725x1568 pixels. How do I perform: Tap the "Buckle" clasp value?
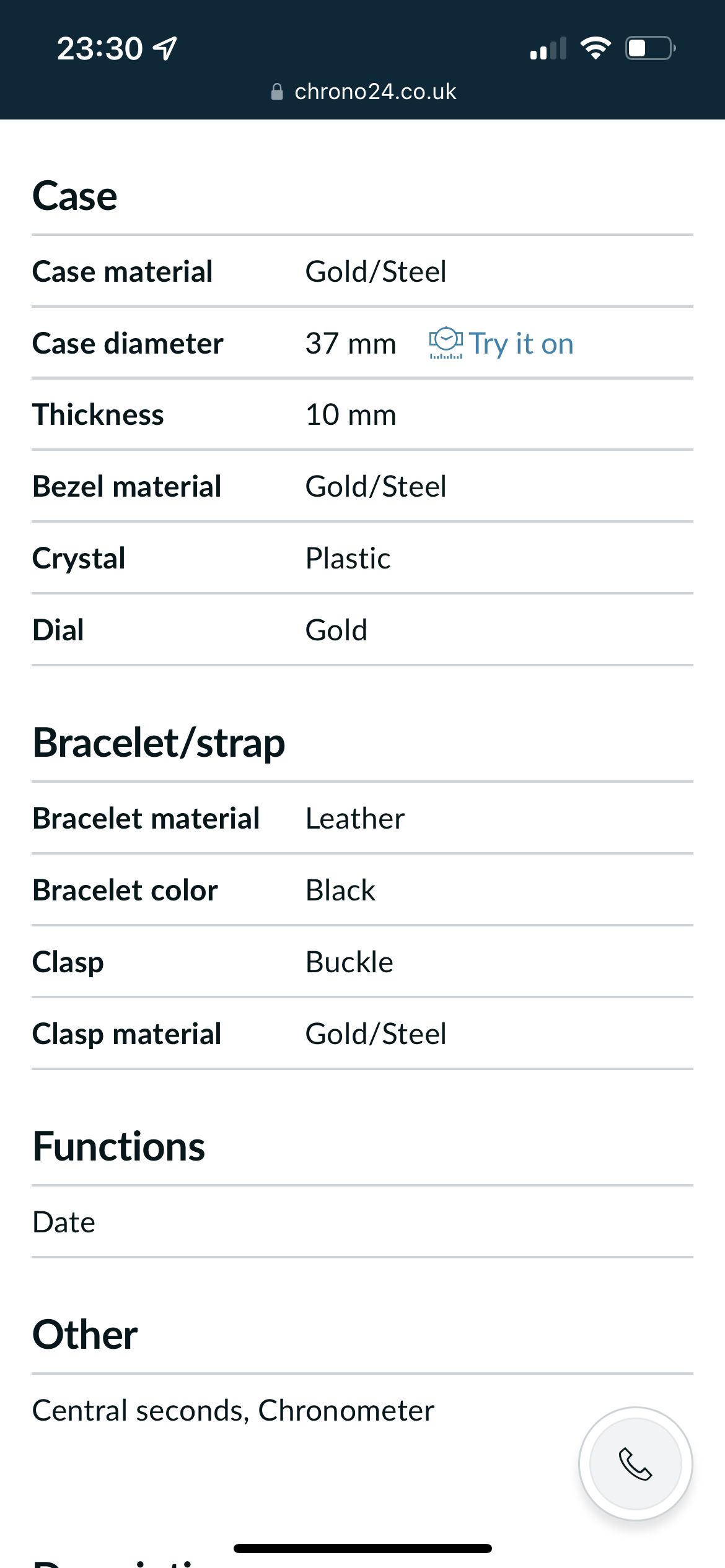(x=349, y=962)
